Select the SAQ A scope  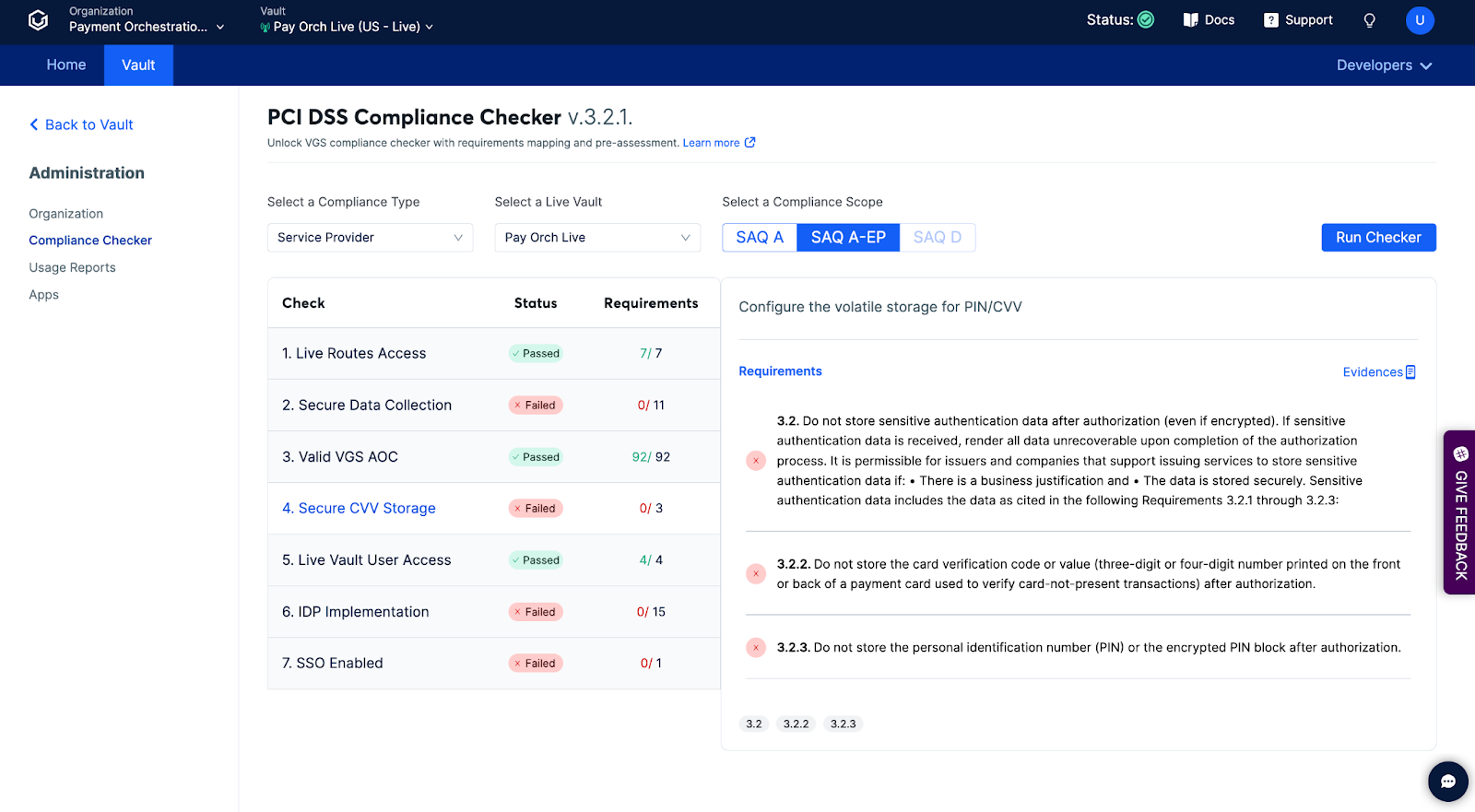[x=760, y=238]
